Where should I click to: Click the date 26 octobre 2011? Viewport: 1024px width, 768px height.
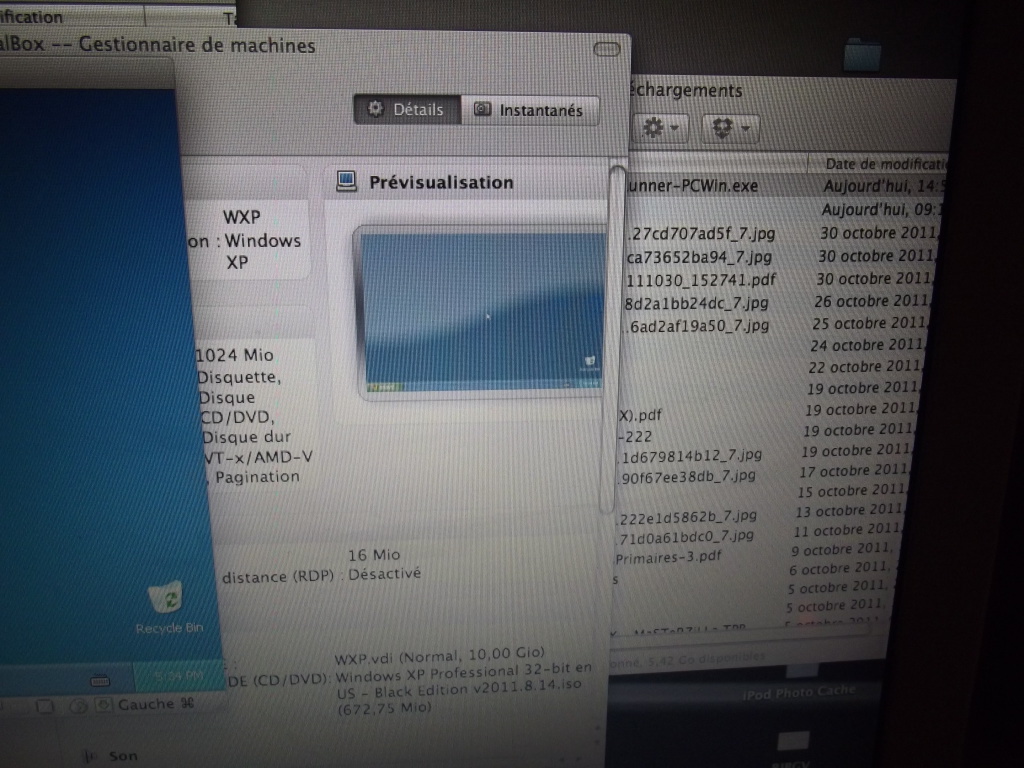pyautogui.click(x=872, y=301)
